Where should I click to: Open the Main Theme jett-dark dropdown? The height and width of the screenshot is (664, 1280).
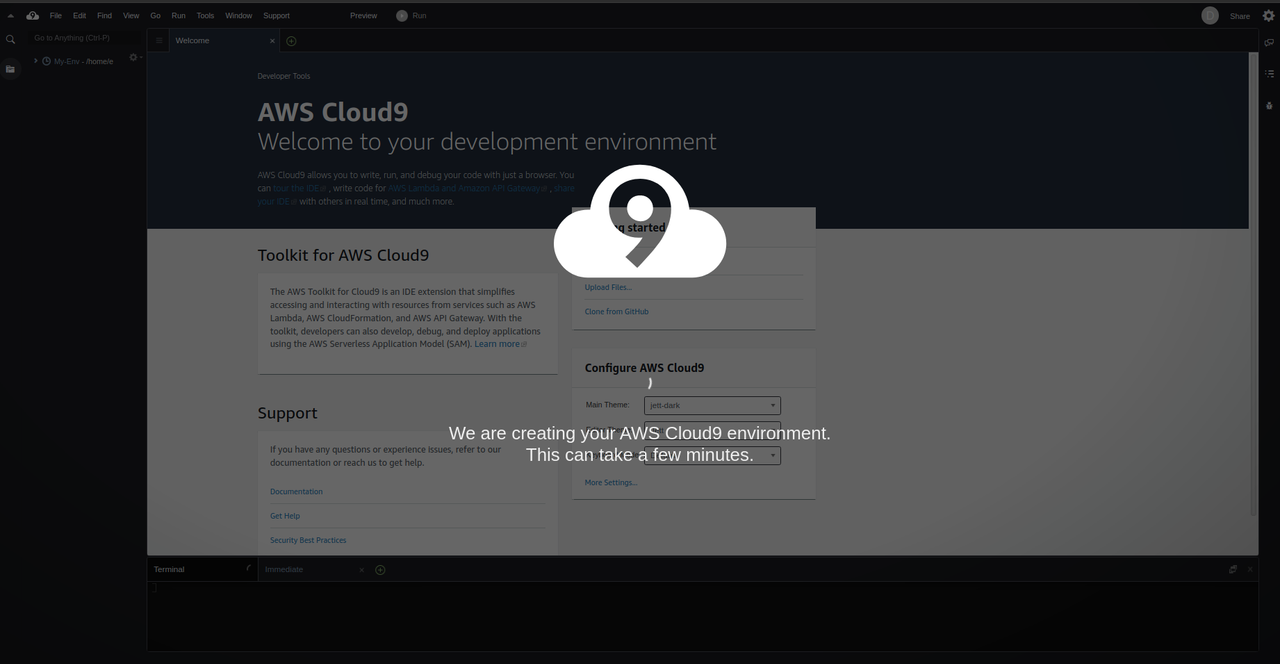click(x=712, y=406)
